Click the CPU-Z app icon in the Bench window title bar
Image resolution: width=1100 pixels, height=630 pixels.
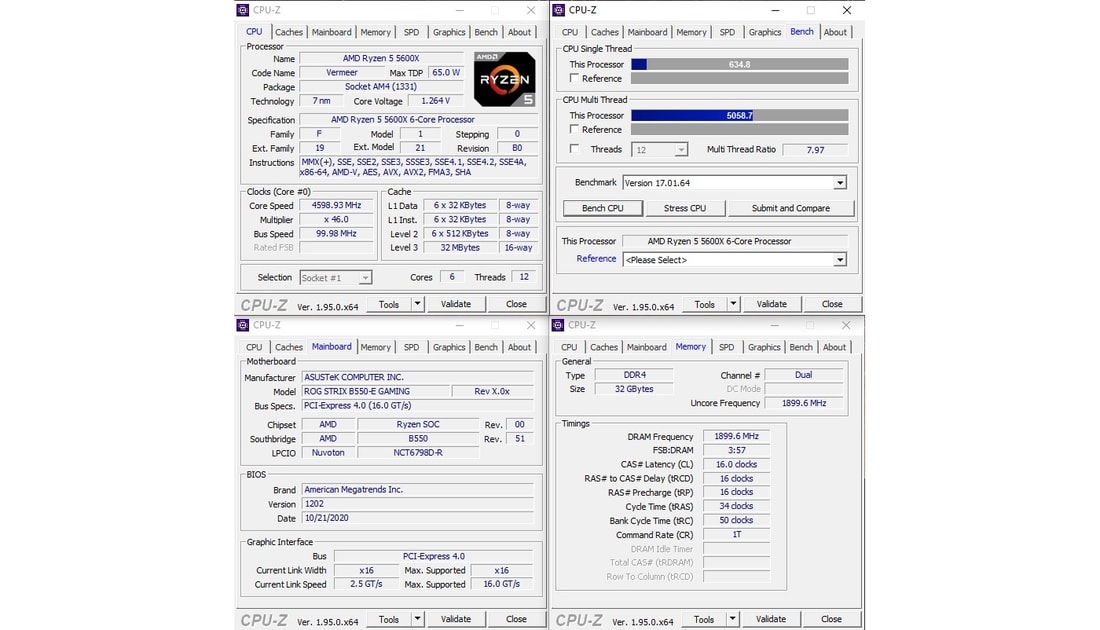click(558, 10)
